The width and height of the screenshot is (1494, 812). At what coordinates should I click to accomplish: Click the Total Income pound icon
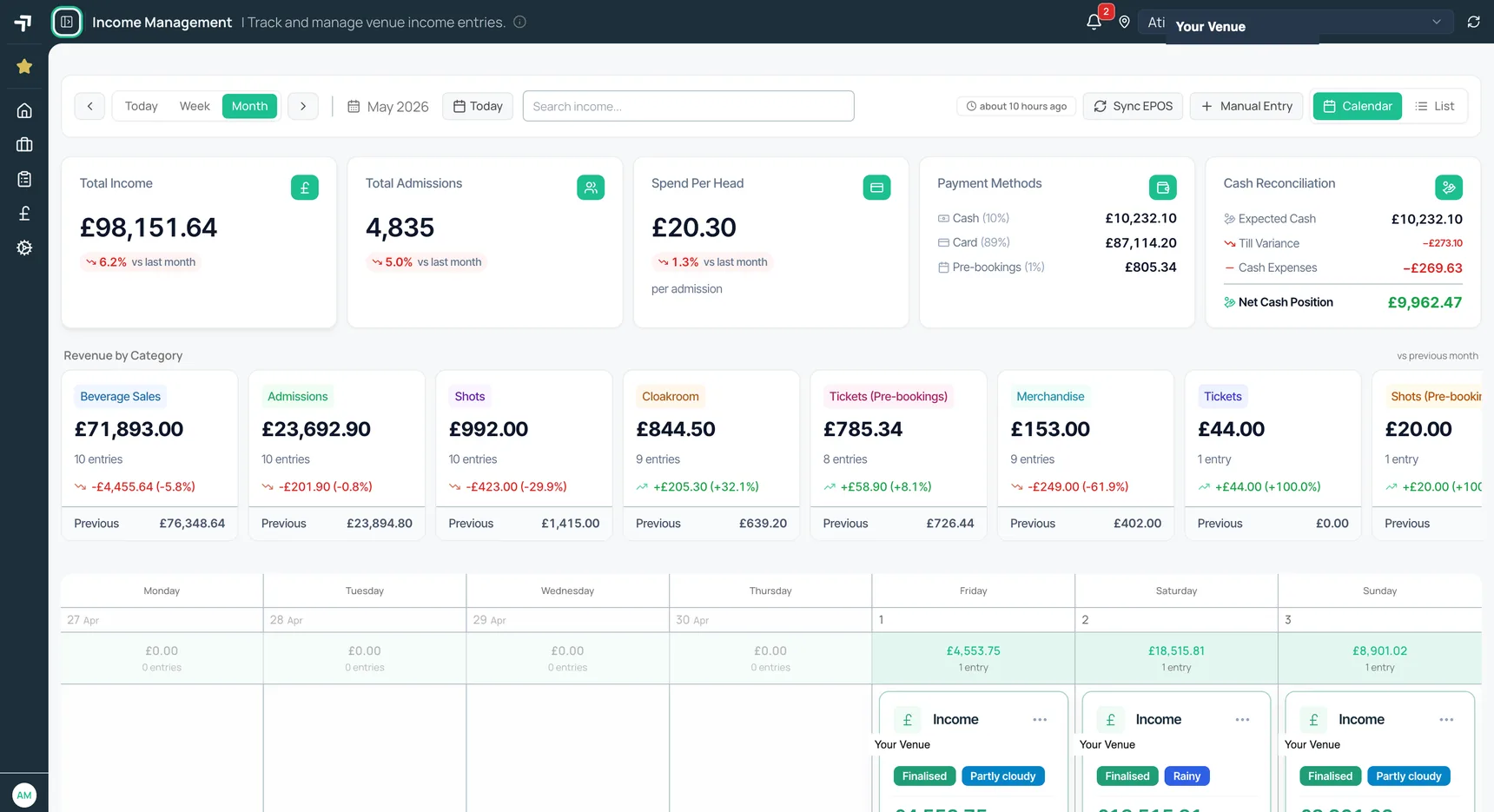(x=305, y=188)
